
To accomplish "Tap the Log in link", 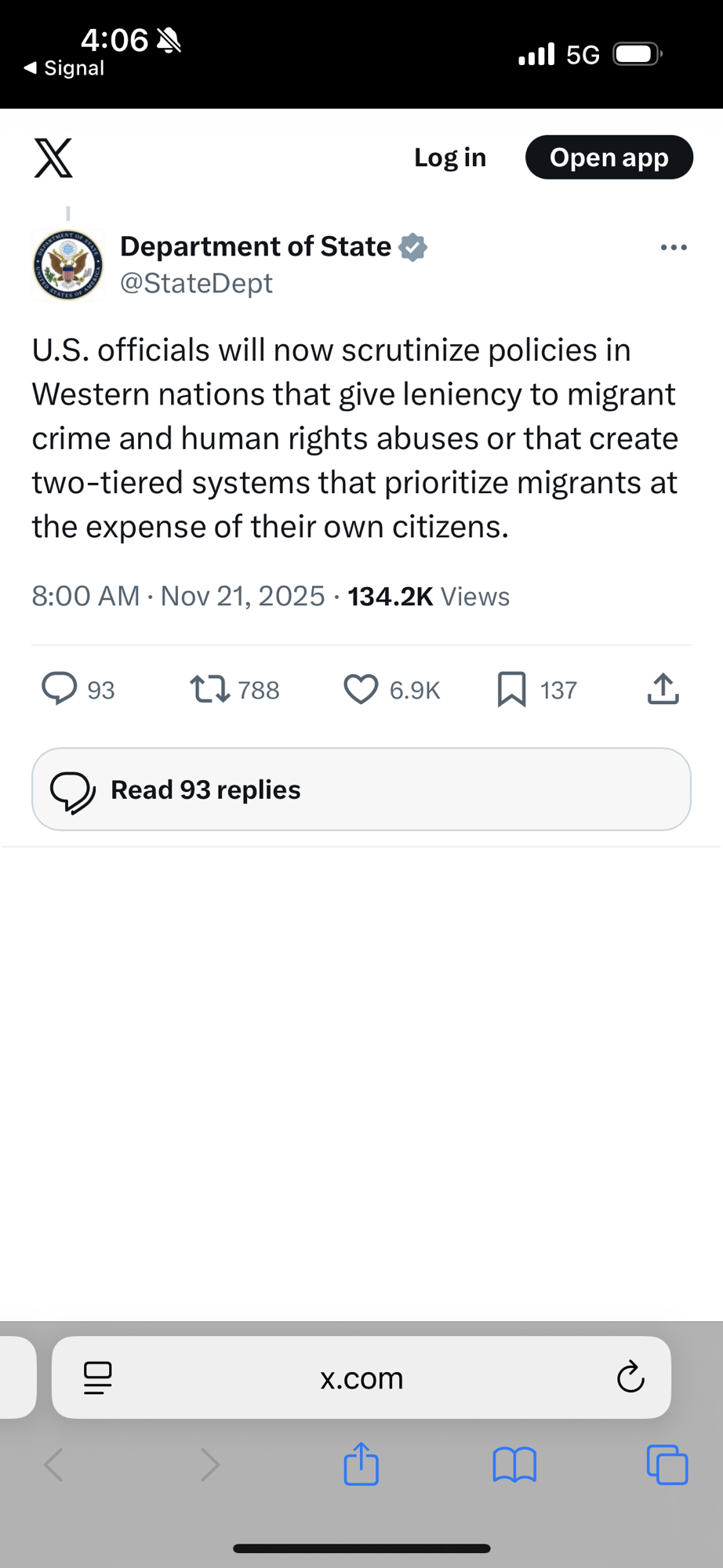I will pyautogui.click(x=450, y=158).
